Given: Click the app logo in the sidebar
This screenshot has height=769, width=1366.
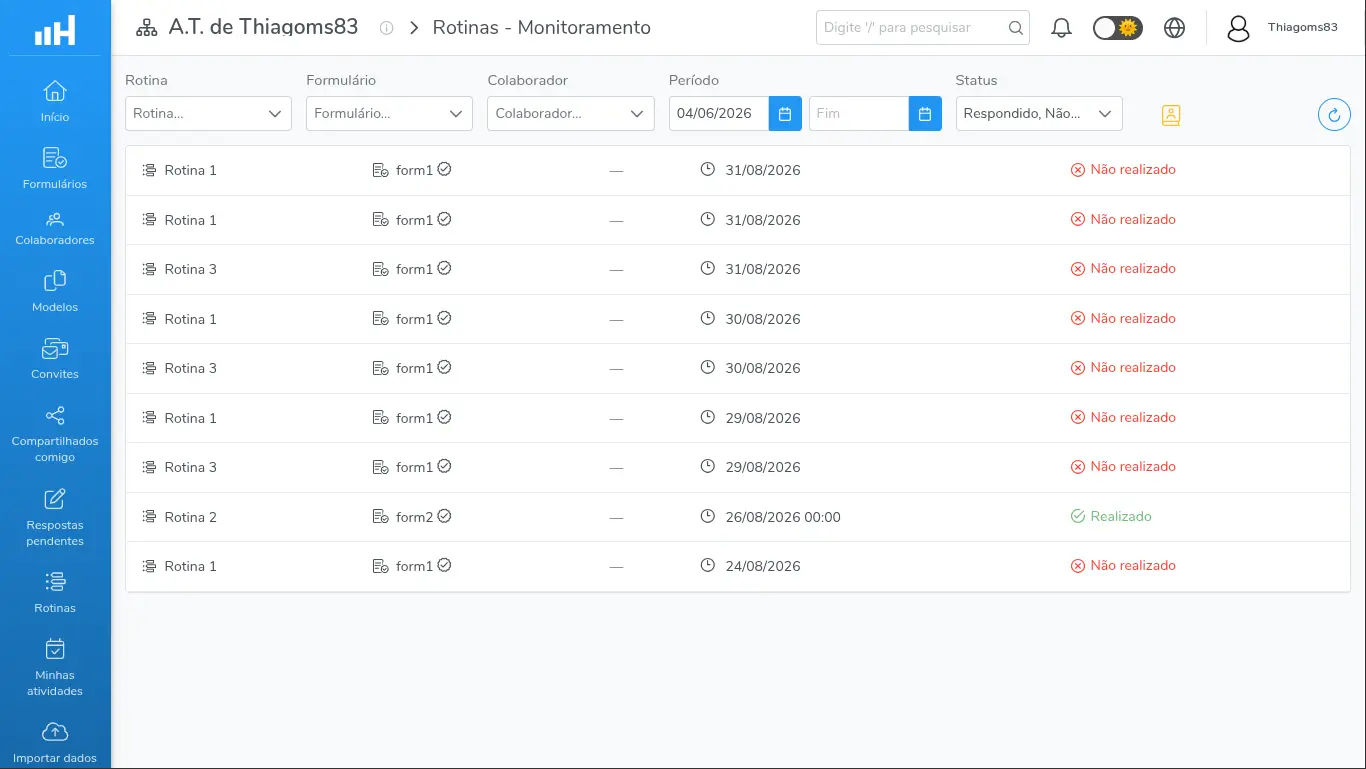Looking at the screenshot, I should [x=55, y=30].
